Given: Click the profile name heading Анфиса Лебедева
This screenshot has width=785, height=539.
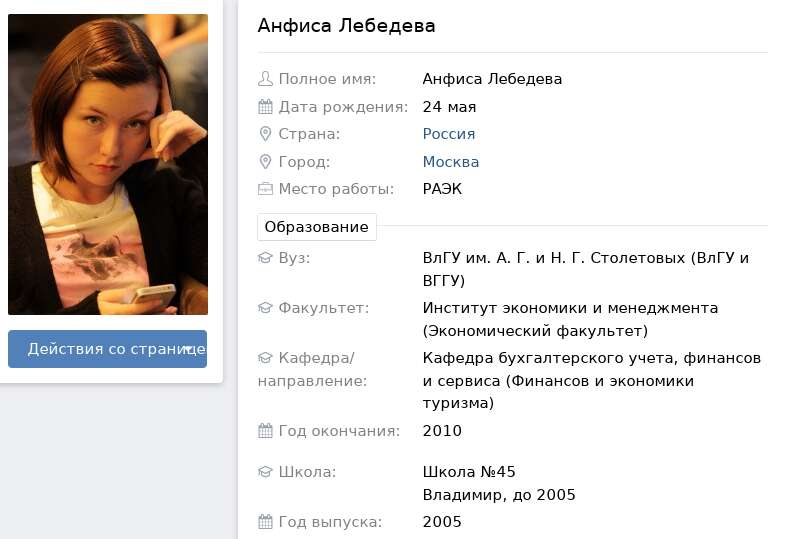Looking at the screenshot, I should (x=346, y=26).
